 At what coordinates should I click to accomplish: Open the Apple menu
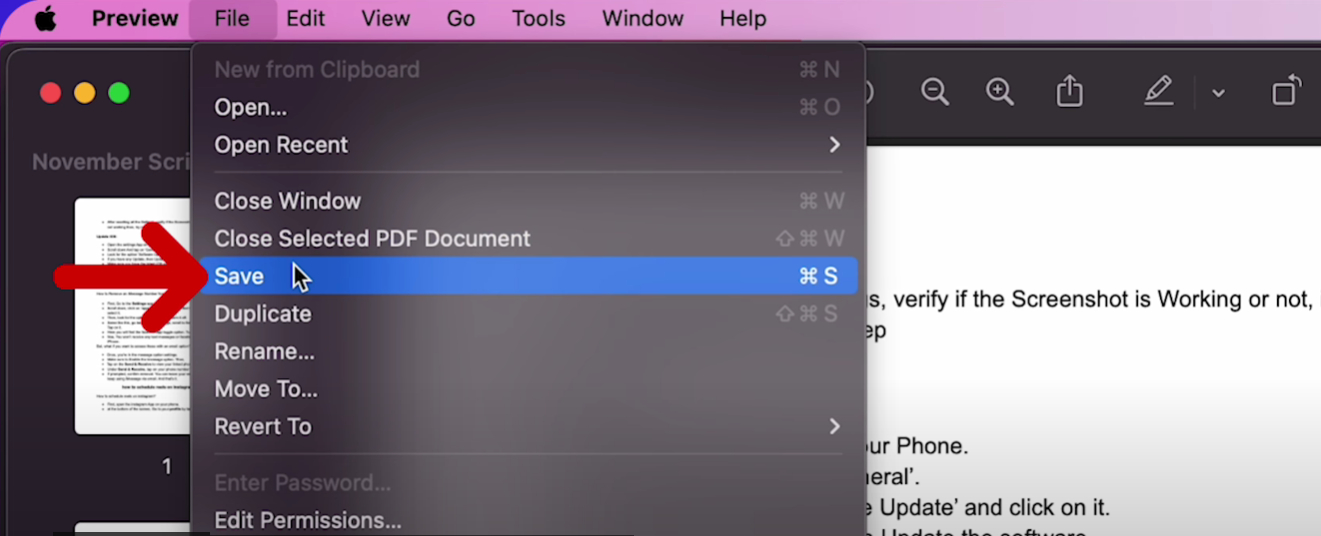click(x=46, y=19)
